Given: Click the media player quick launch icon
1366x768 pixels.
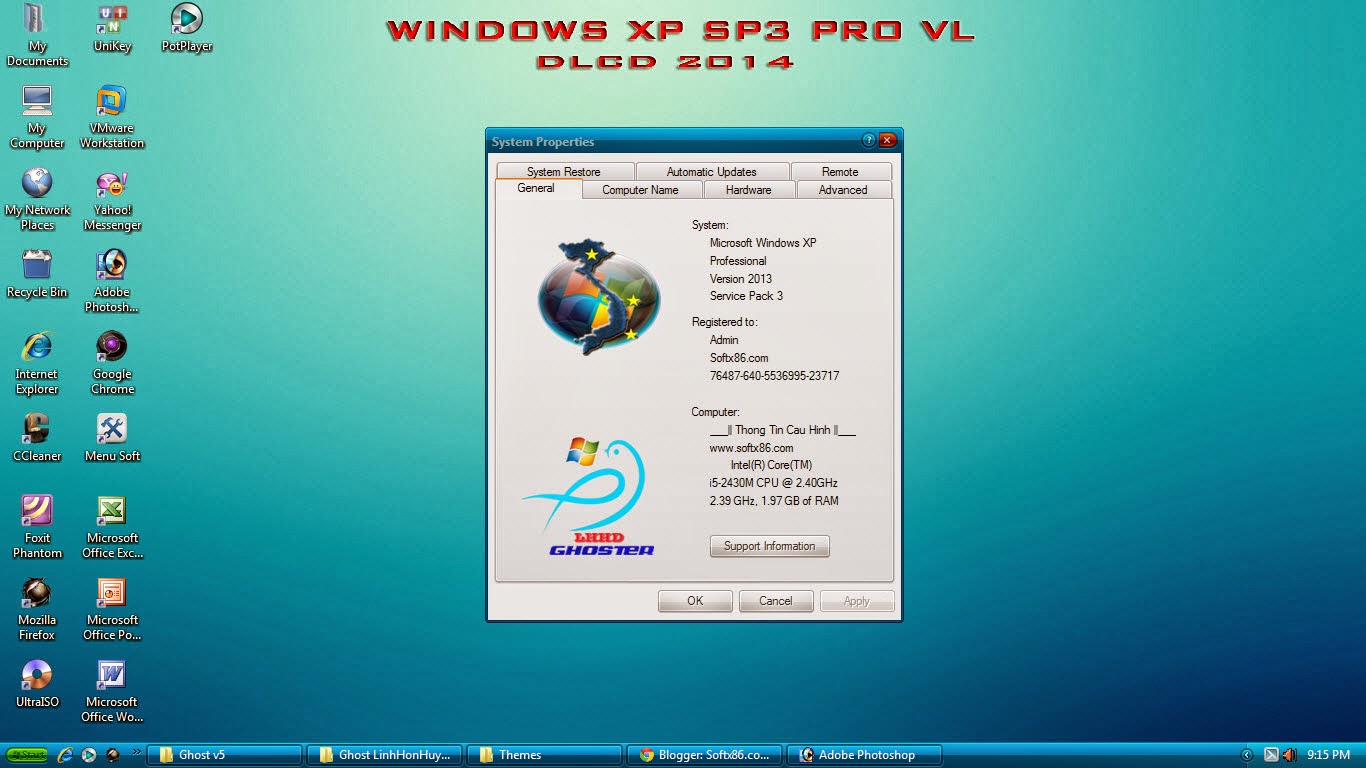Looking at the screenshot, I should point(89,755).
